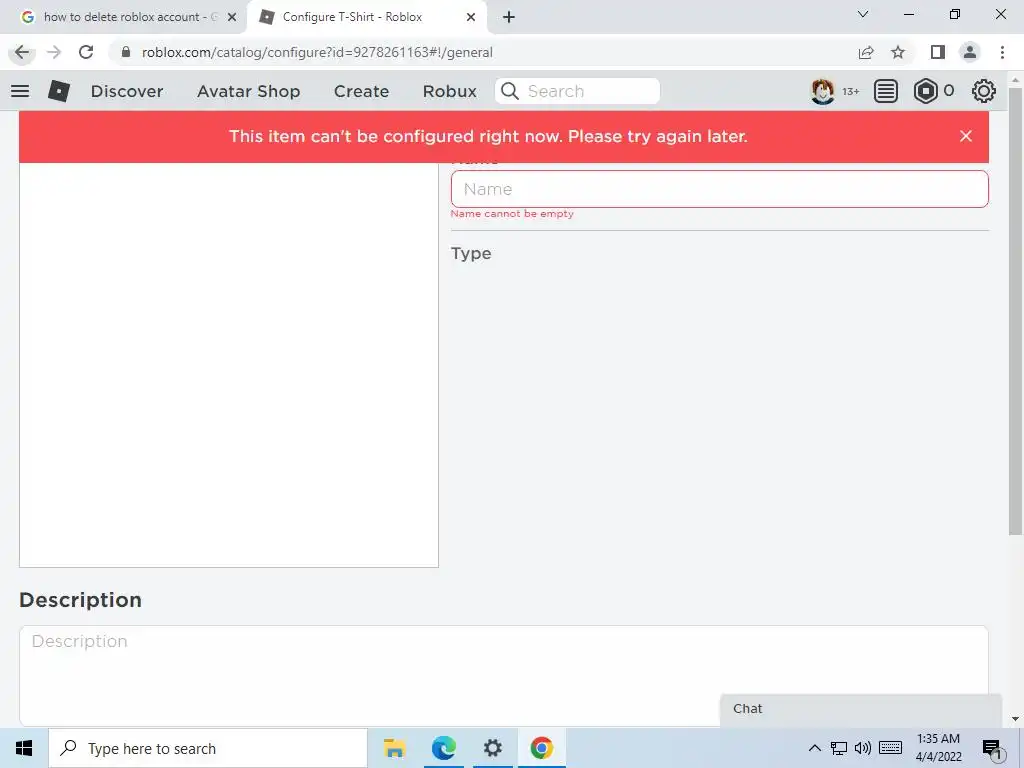Open the Chat panel
1024x768 pixels.
[861, 710]
